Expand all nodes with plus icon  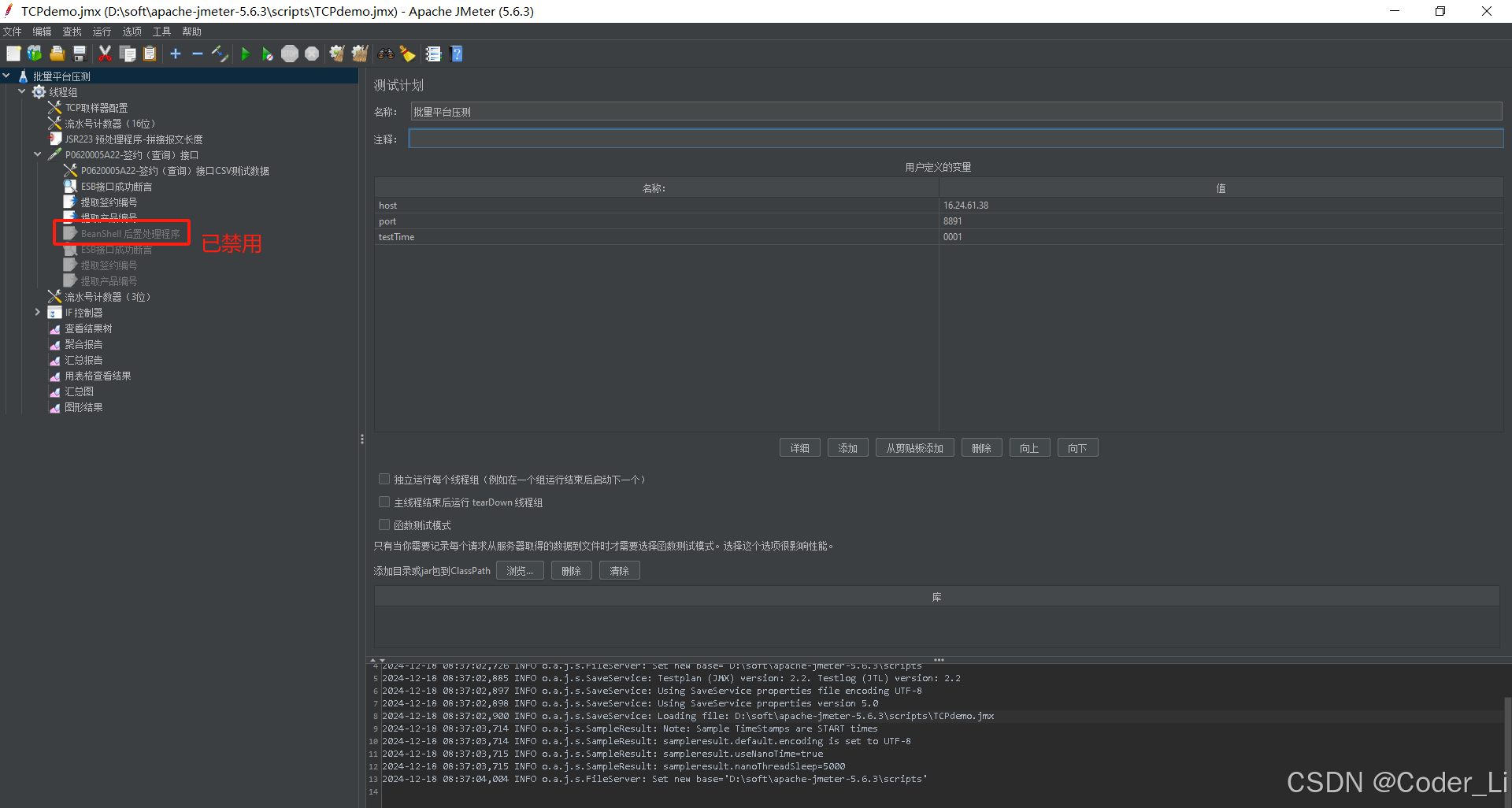point(176,54)
